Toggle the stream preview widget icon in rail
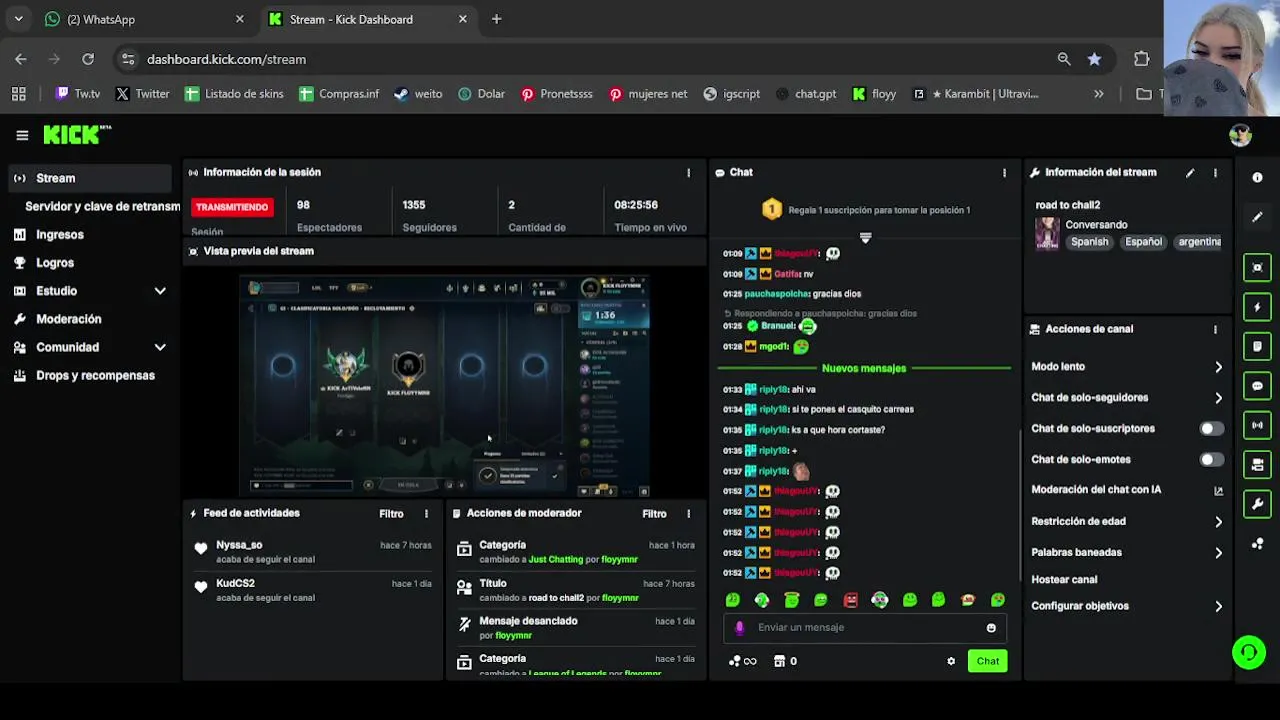Image resolution: width=1280 pixels, height=720 pixels. pos(1257,267)
